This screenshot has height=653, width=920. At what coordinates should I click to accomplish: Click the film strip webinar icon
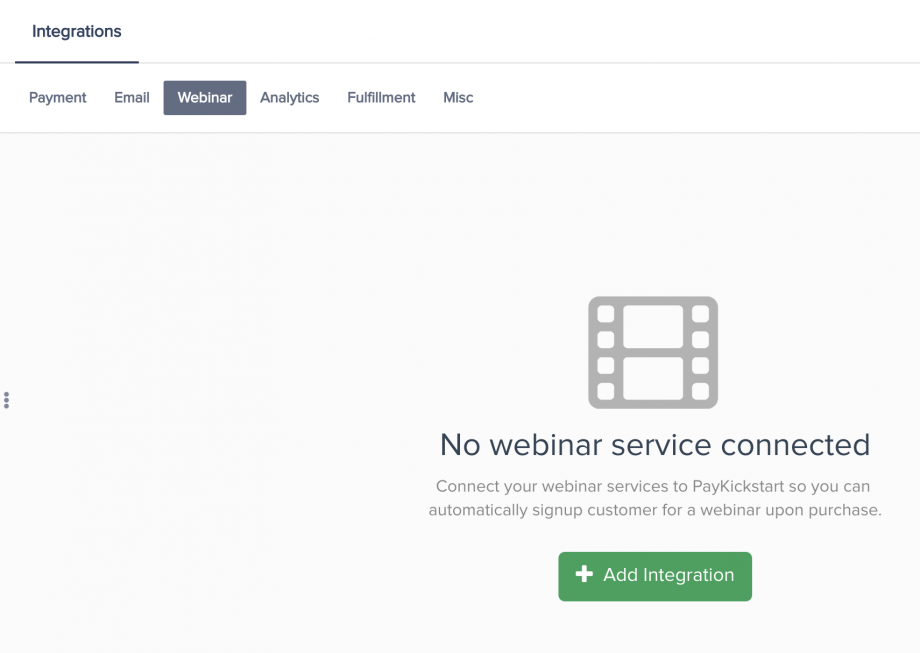click(653, 352)
